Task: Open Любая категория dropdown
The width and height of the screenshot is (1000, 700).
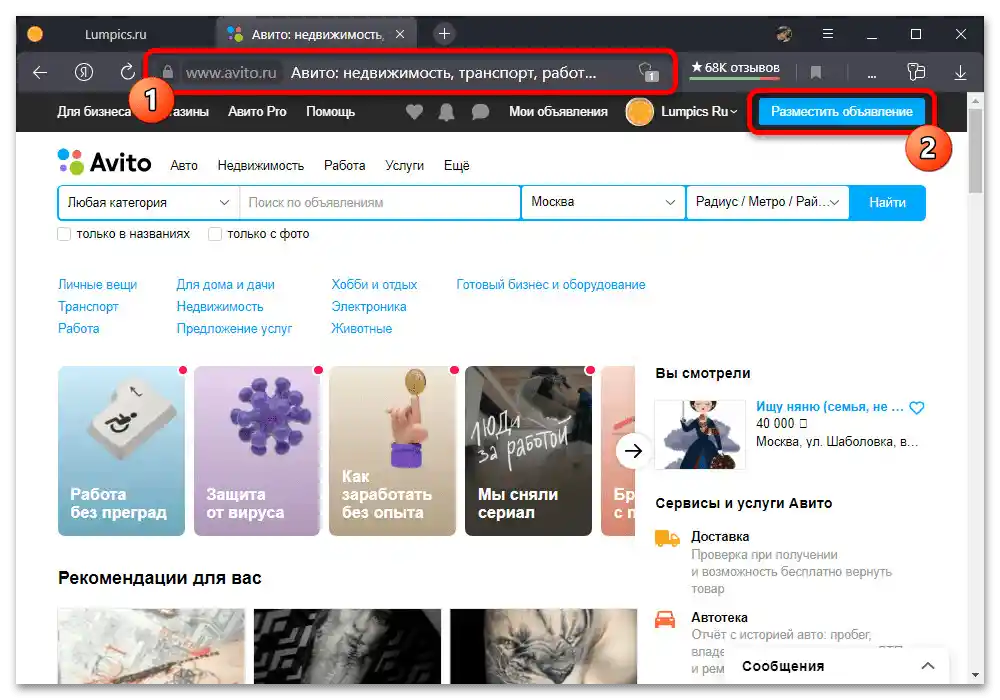Action: pos(149,202)
